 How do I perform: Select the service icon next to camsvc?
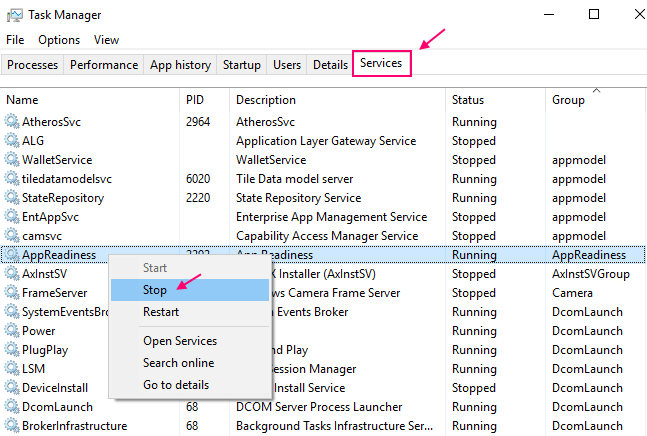(x=12, y=236)
